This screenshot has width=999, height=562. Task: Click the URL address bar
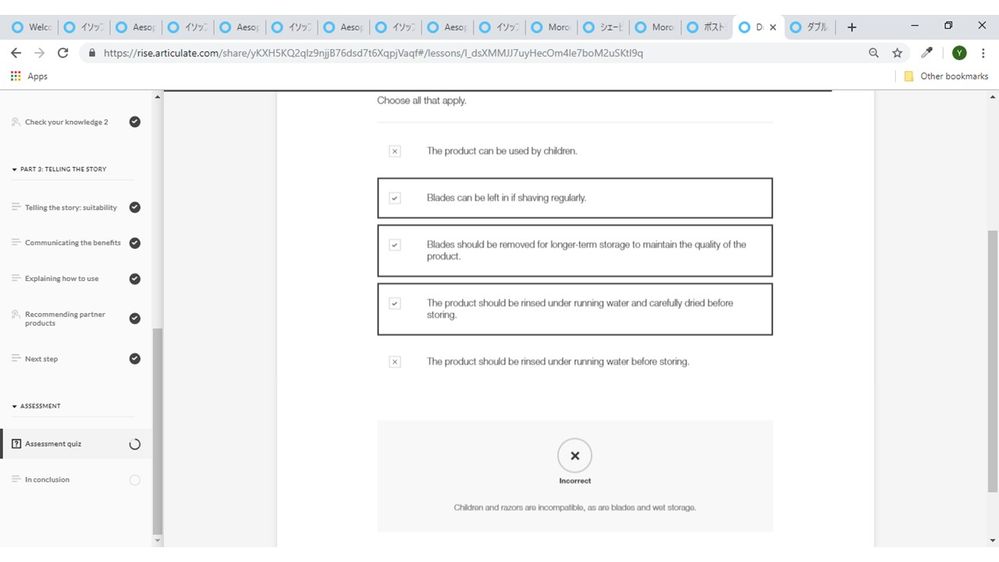pos(471,53)
